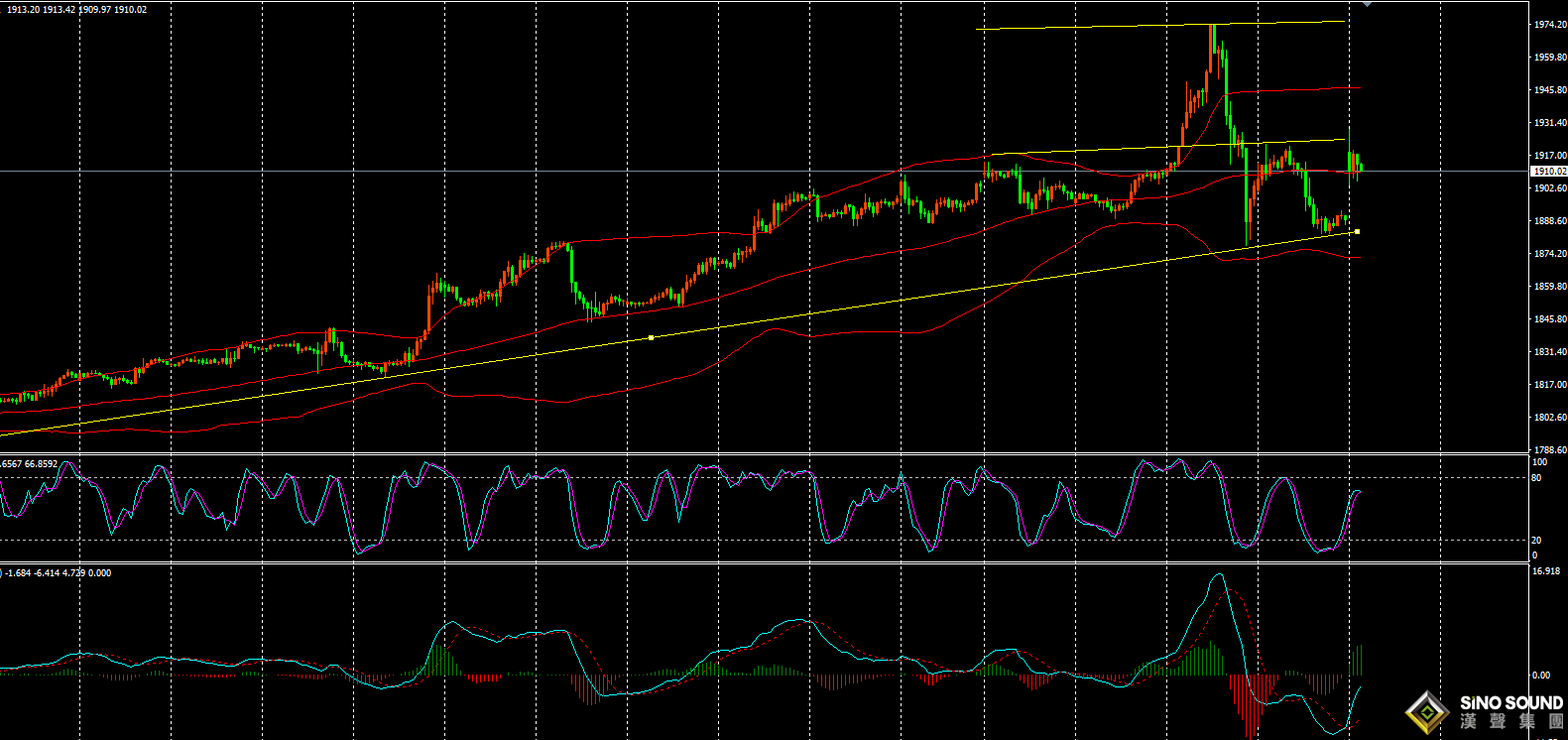Click the 1974.20 price scale label
This screenshot has width=1568, height=740.
(x=1549, y=25)
